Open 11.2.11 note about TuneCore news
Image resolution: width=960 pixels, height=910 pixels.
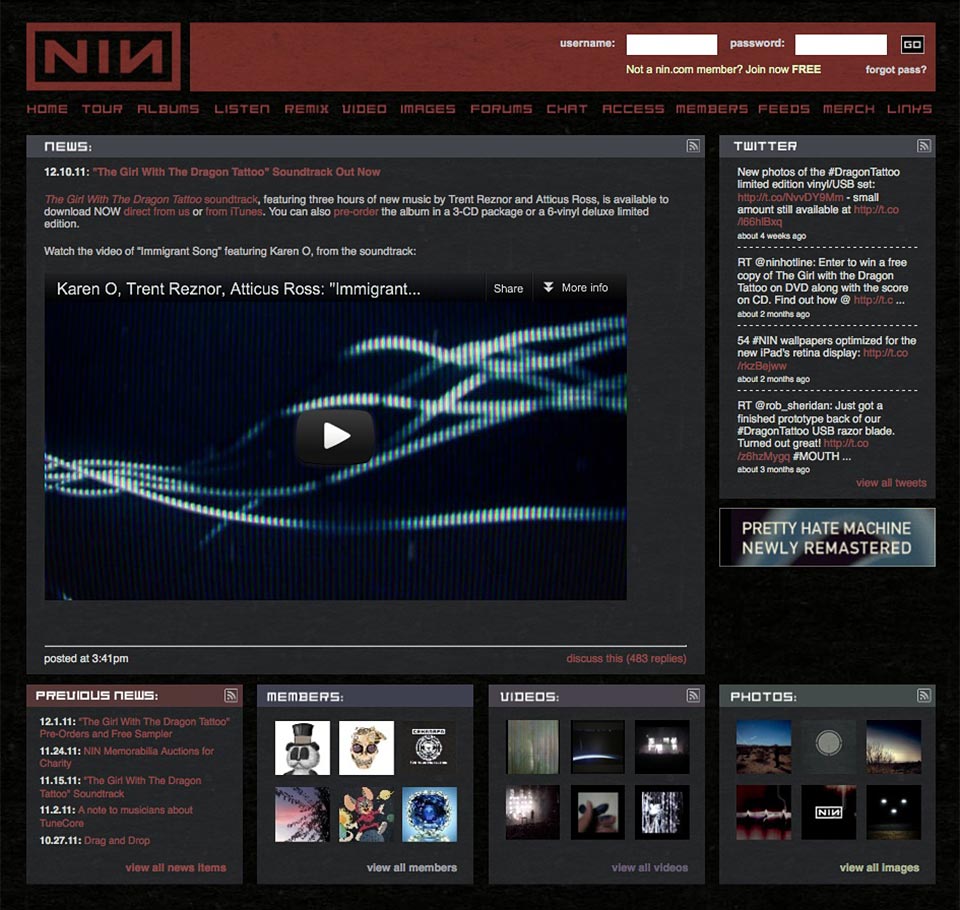pyautogui.click(x=116, y=816)
